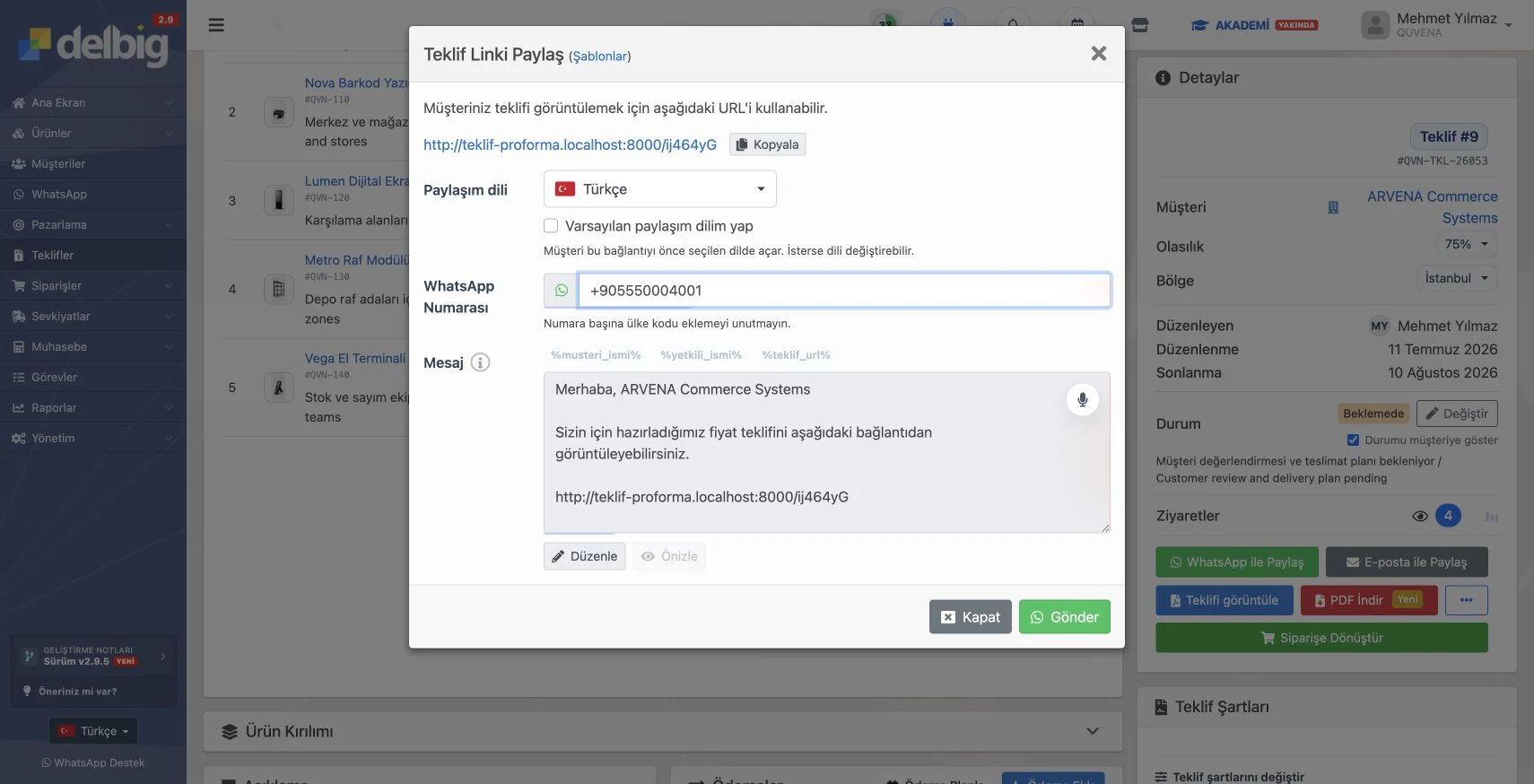Insert %musteri_ismi% placeholder tag
Image resolution: width=1534 pixels, height=784 pixels.
pyautogui.click(x=596, y=355)
